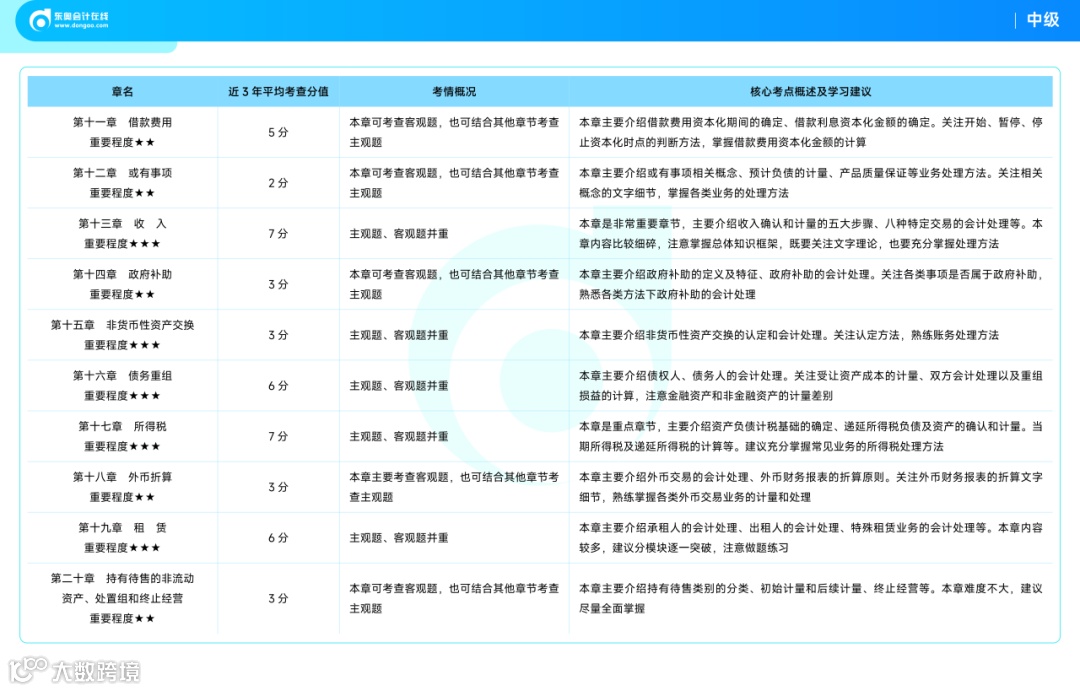Click 第二十章 持有待售的非流动 chapter name
The width and height of the screenshot is (1080, 691).
tap(123, 579)
